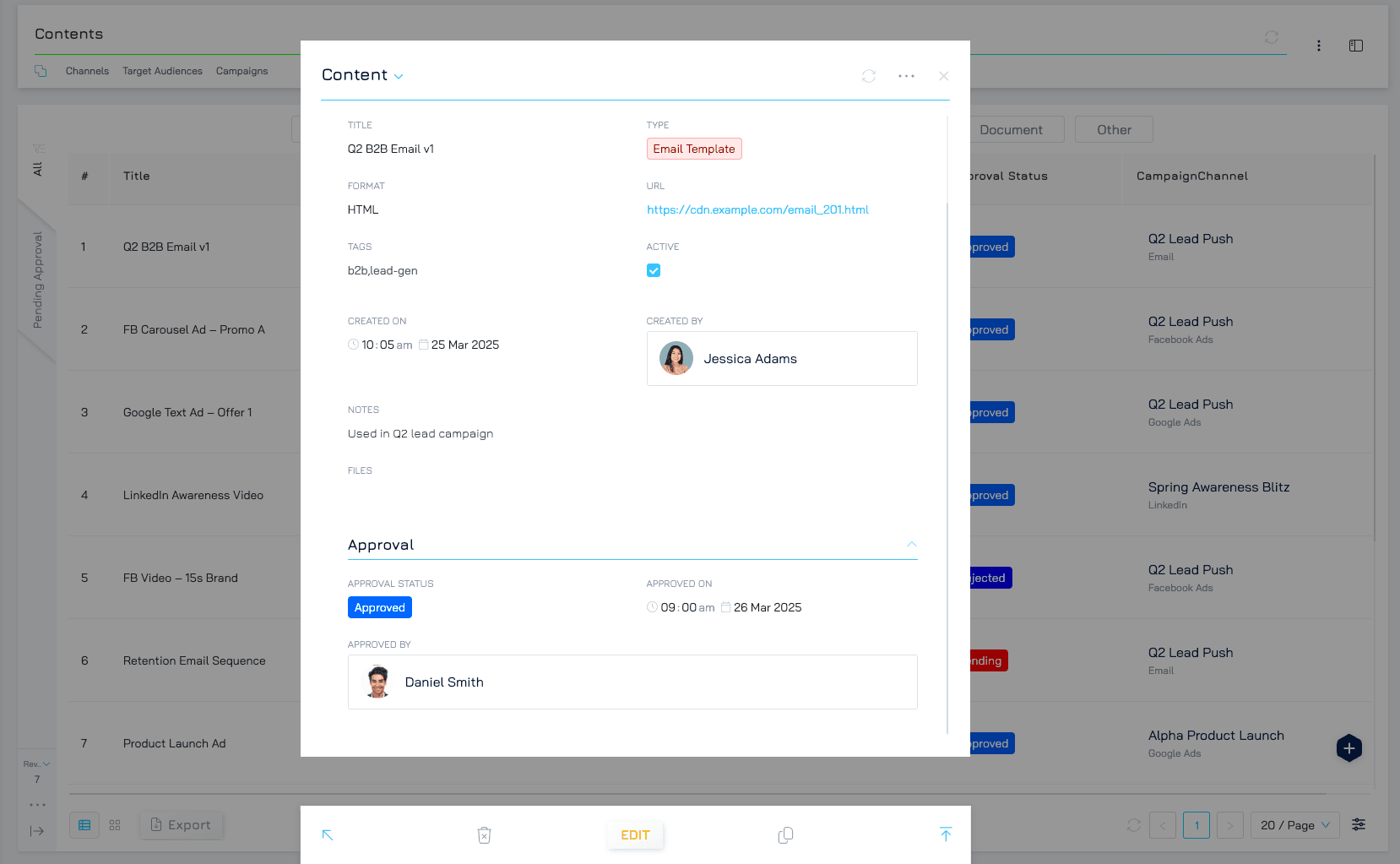
Task: Open the filter settings sliders icon
Action: click(1359, 824)
